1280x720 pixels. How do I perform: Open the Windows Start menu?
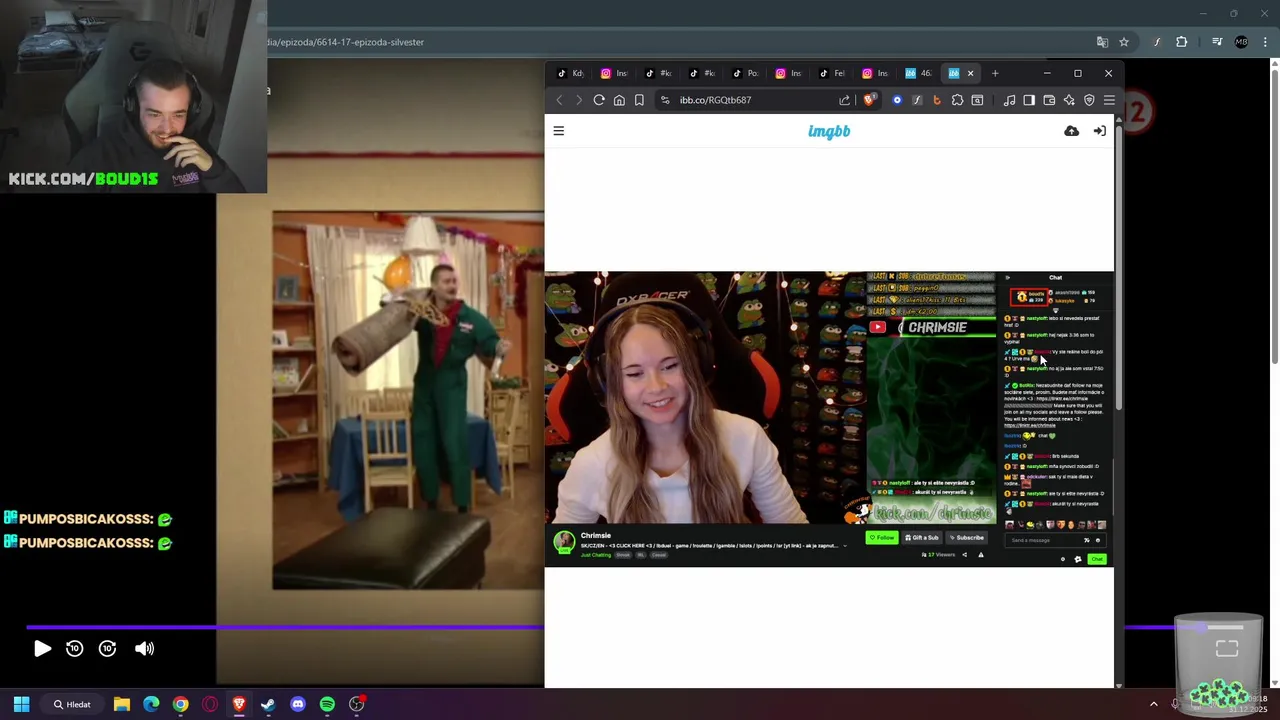[21, 704]
